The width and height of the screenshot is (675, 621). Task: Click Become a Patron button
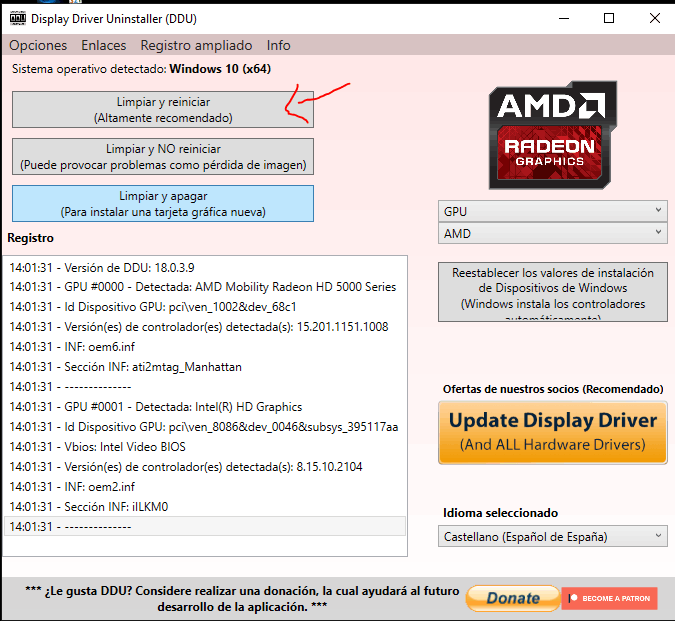[x=610, y=598]
